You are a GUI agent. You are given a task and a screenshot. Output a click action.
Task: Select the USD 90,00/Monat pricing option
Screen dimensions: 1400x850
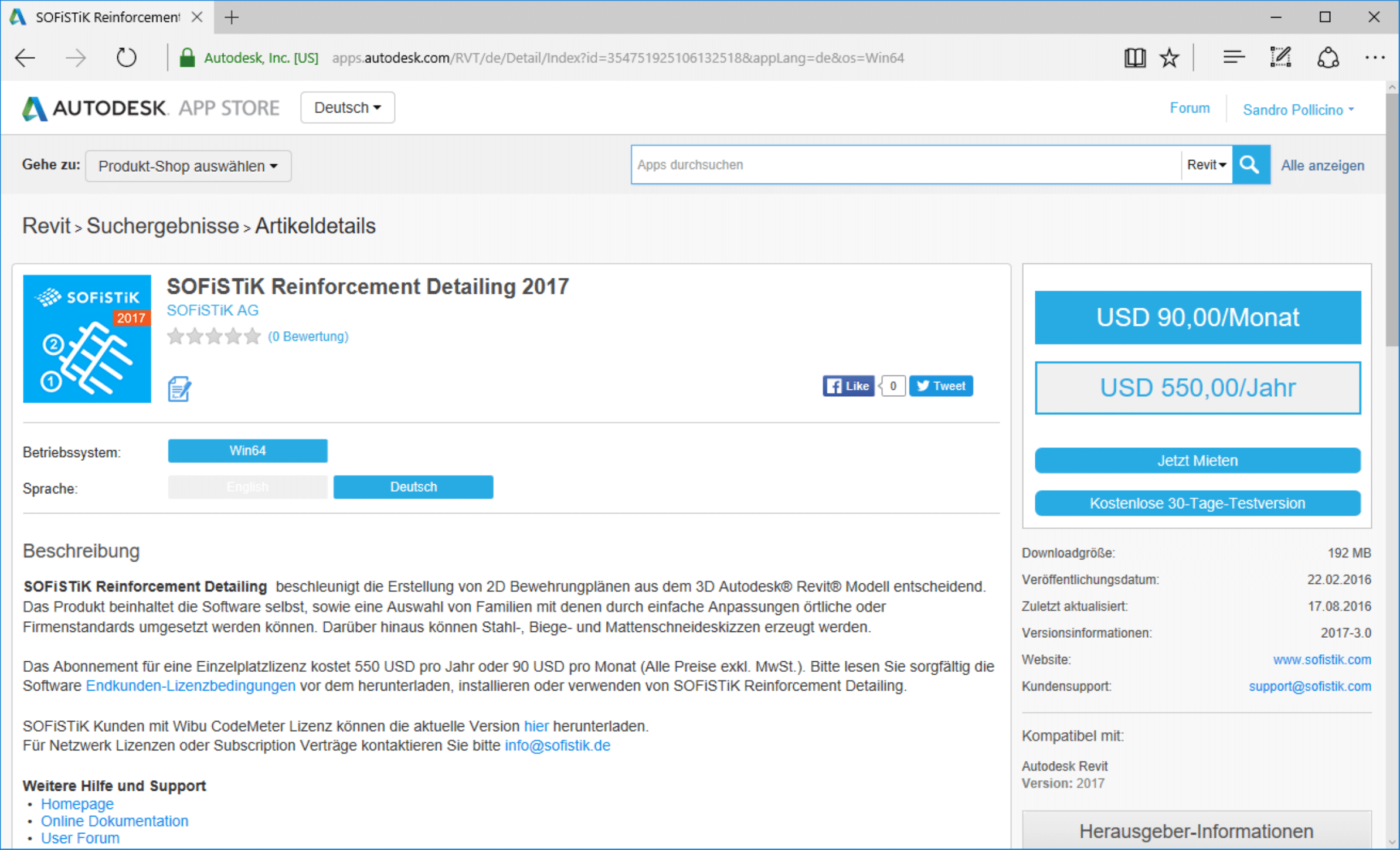point(1197,317)
